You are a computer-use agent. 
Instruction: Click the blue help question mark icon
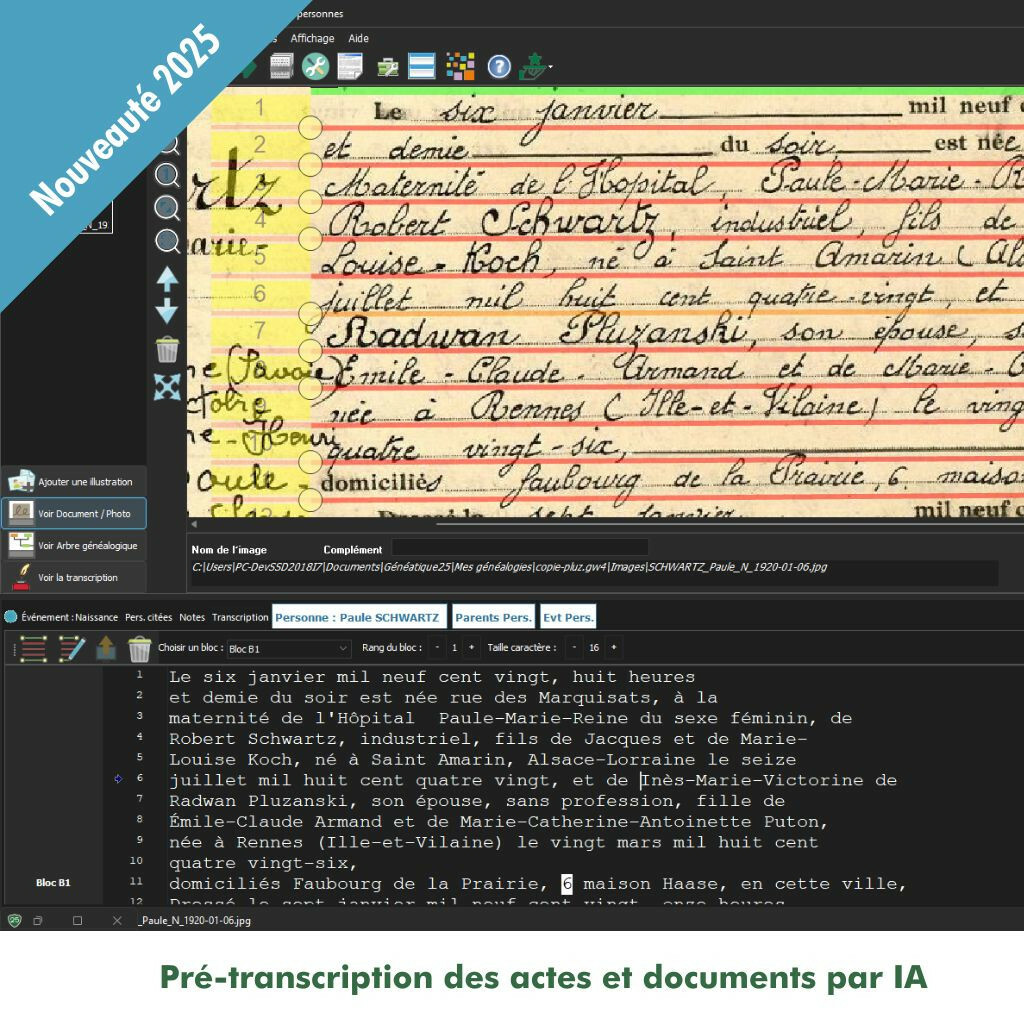coord(499,67)
